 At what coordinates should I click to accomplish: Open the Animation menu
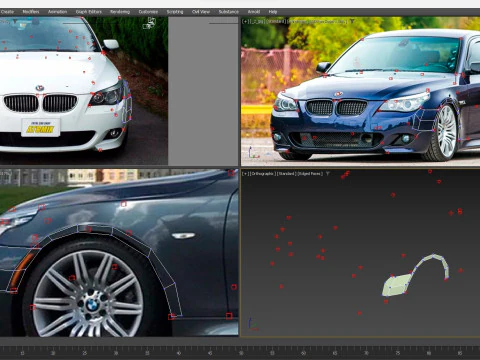pyautogui.click(x=57, y=12)
